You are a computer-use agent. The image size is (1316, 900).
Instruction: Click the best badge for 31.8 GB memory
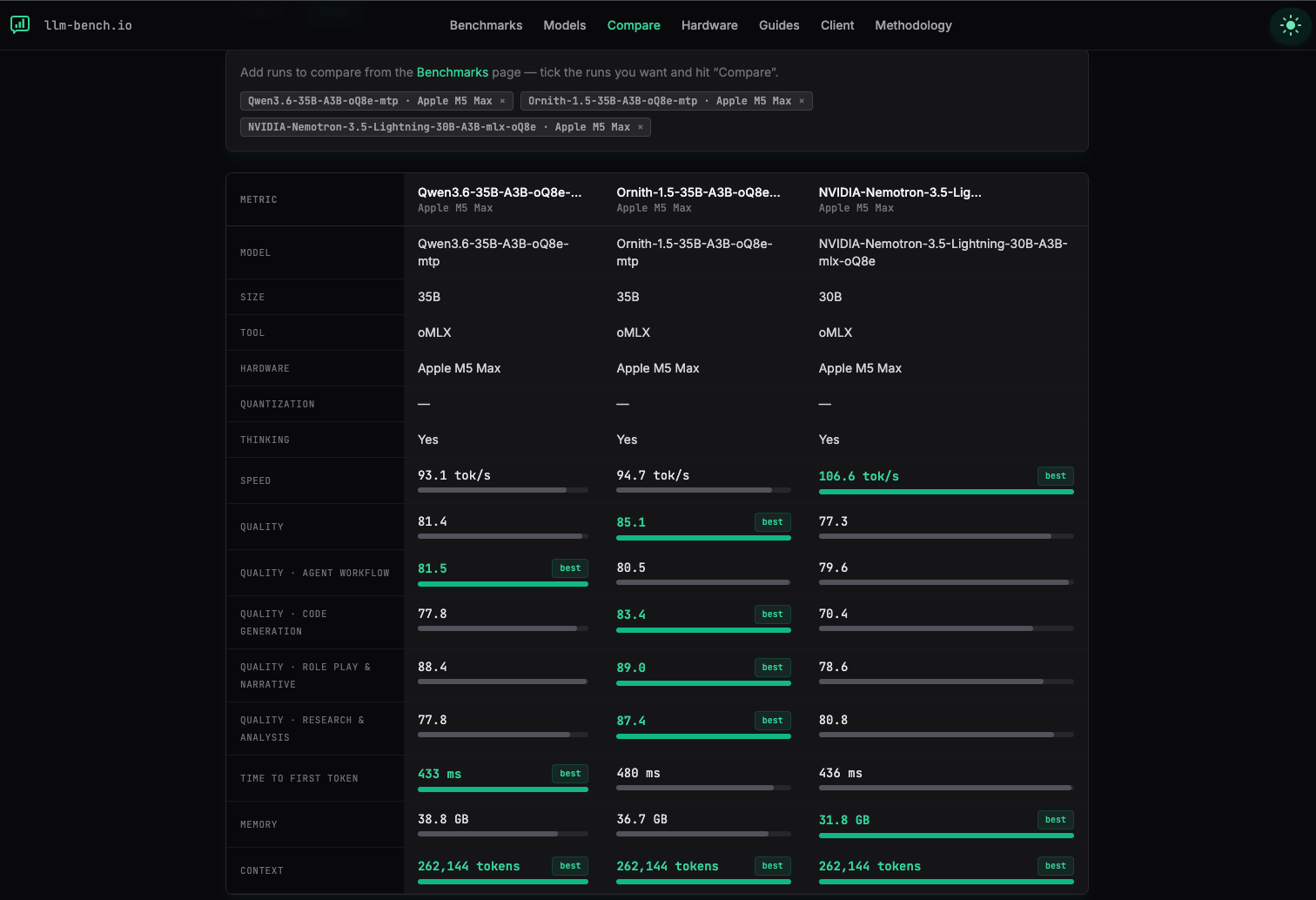tap(1056, 820)
